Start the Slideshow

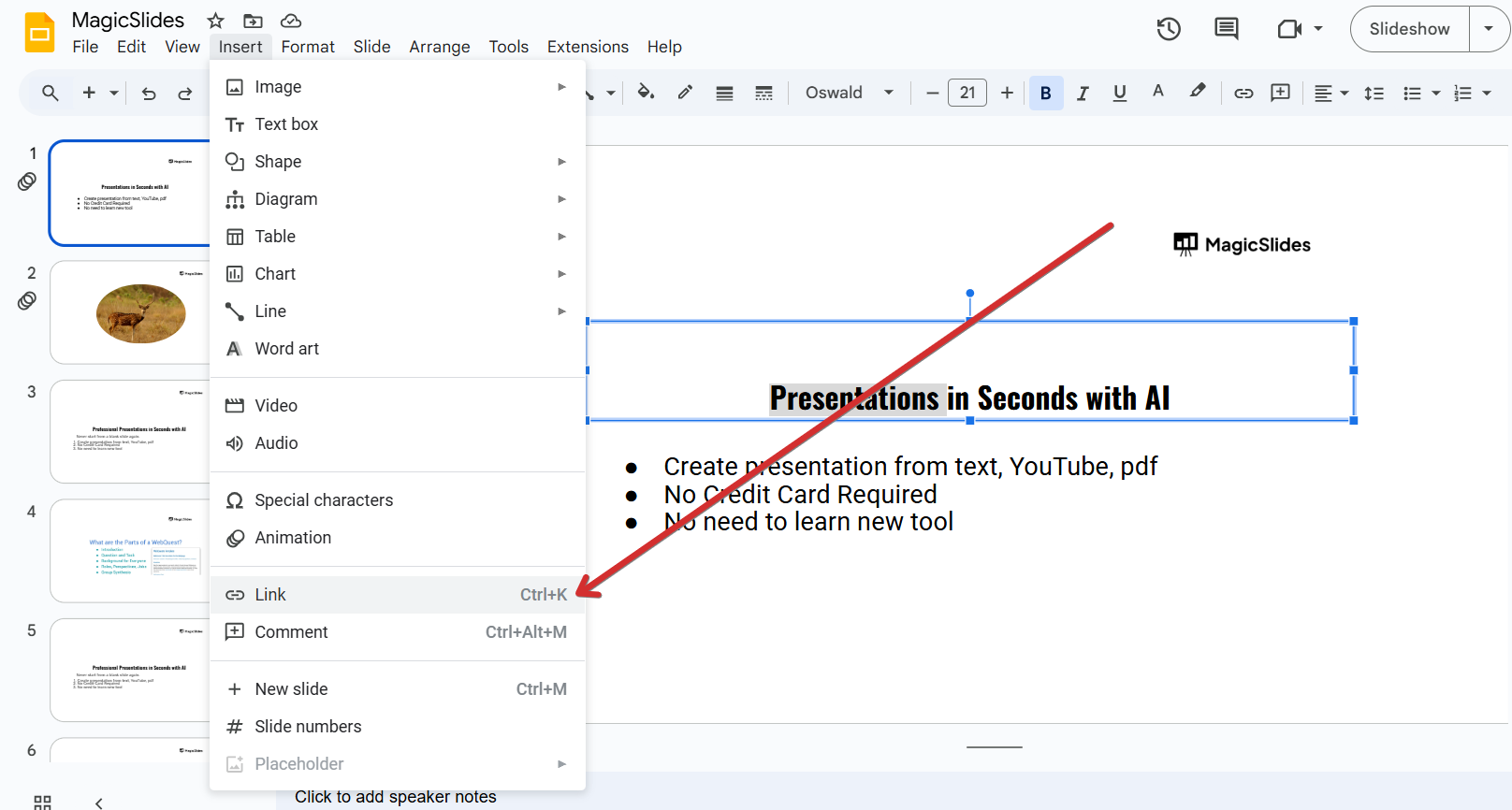click(1409, 29)
